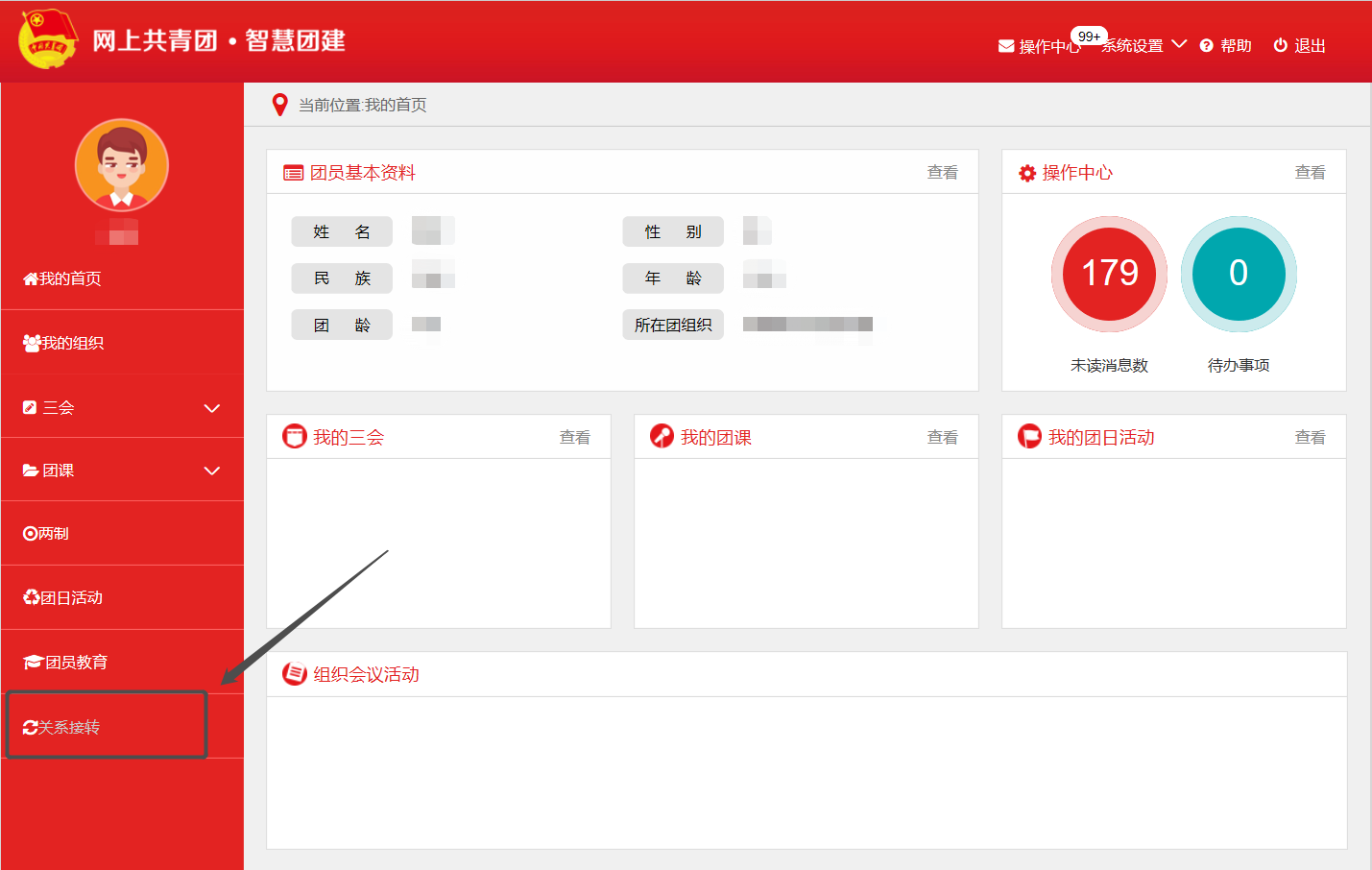Click 查看 link in 我的三会 panel

click(x=574, y=438)
